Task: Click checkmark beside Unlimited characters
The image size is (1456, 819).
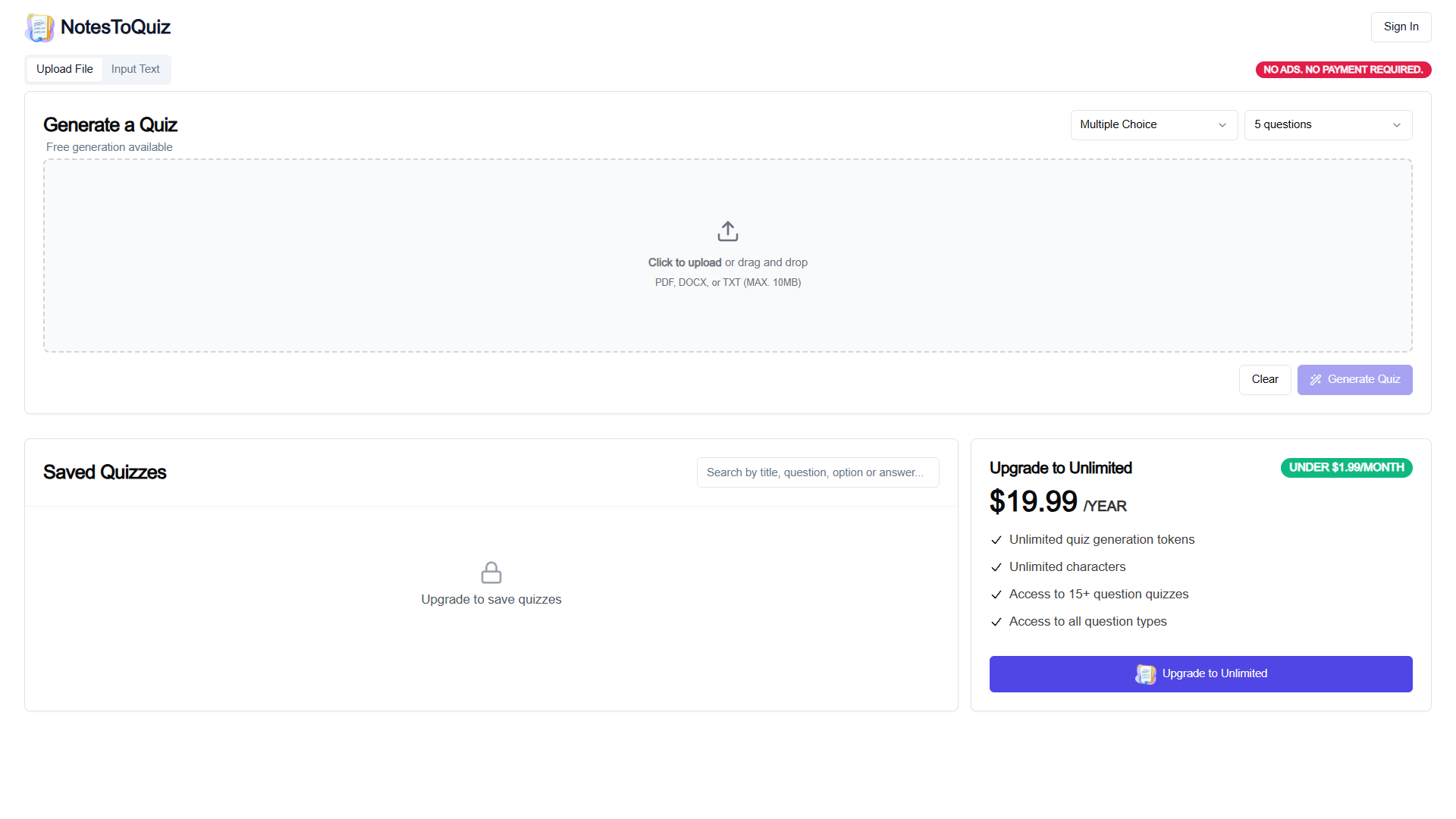Action: [996, 567]
